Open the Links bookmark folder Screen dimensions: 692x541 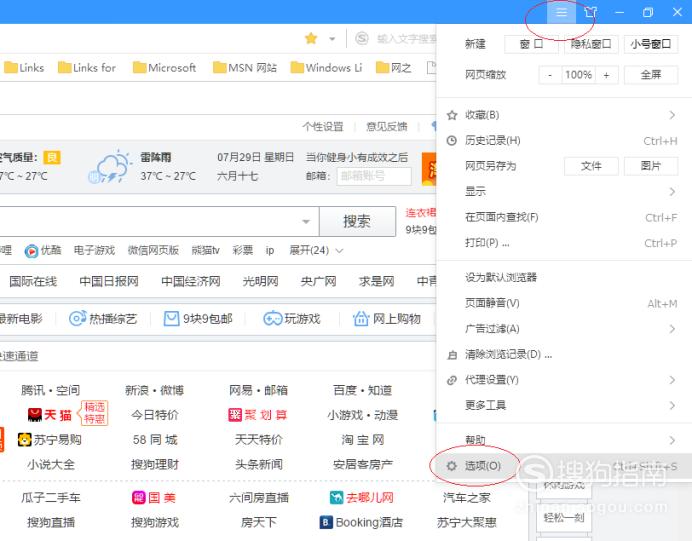[x=24, y=68]
